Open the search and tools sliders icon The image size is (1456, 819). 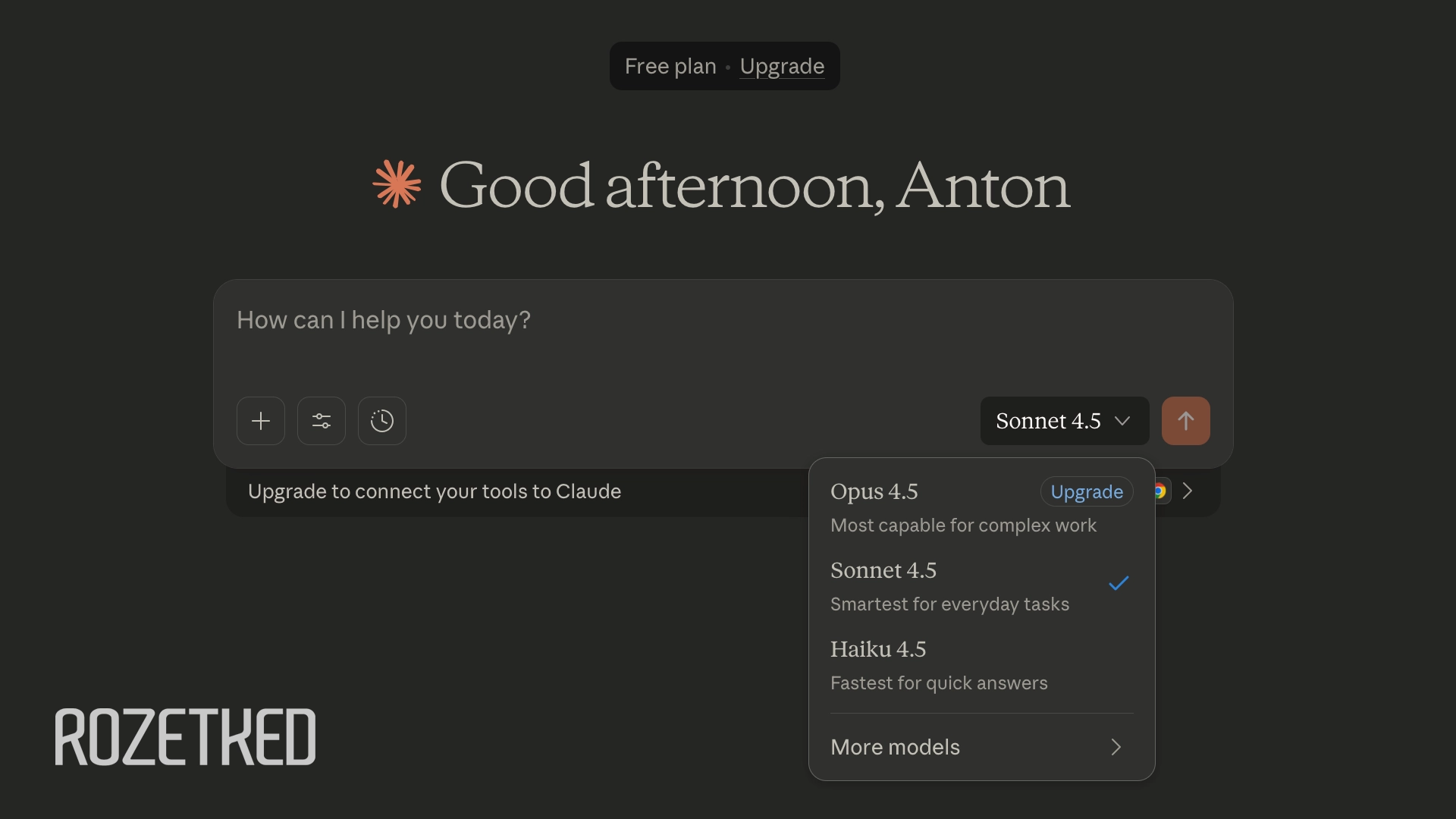(322, 421)
